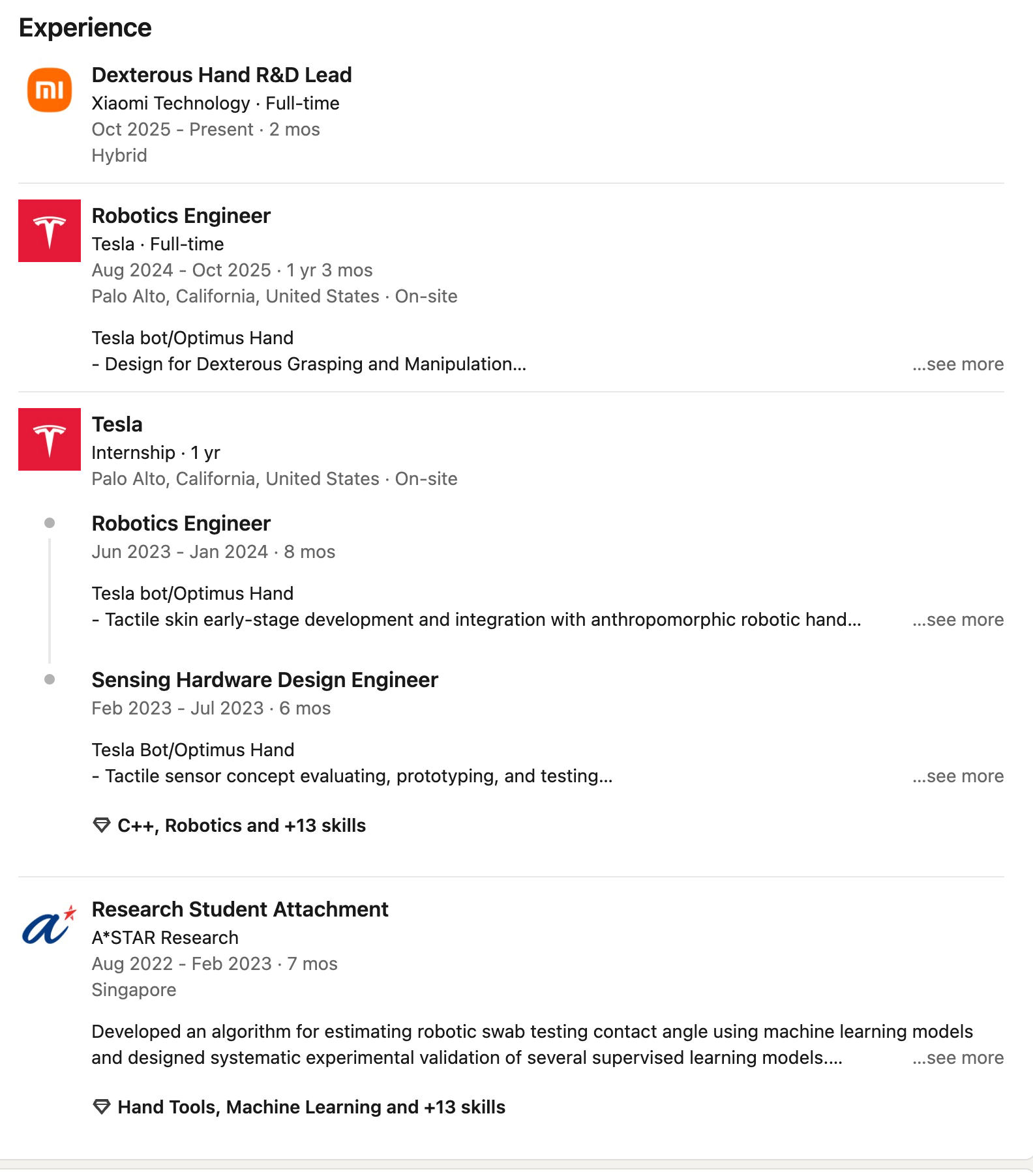Open the Research Student Attachment position
Image resolution: width=1033 pixels, height=1176 pixels.
239,909
